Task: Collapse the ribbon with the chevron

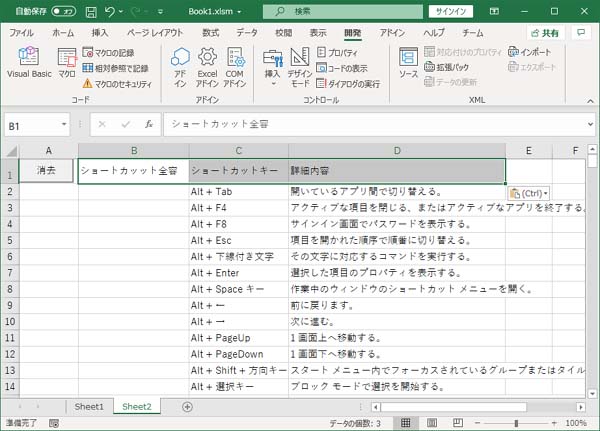Action: pyautogui.click(x=590, y=101)
